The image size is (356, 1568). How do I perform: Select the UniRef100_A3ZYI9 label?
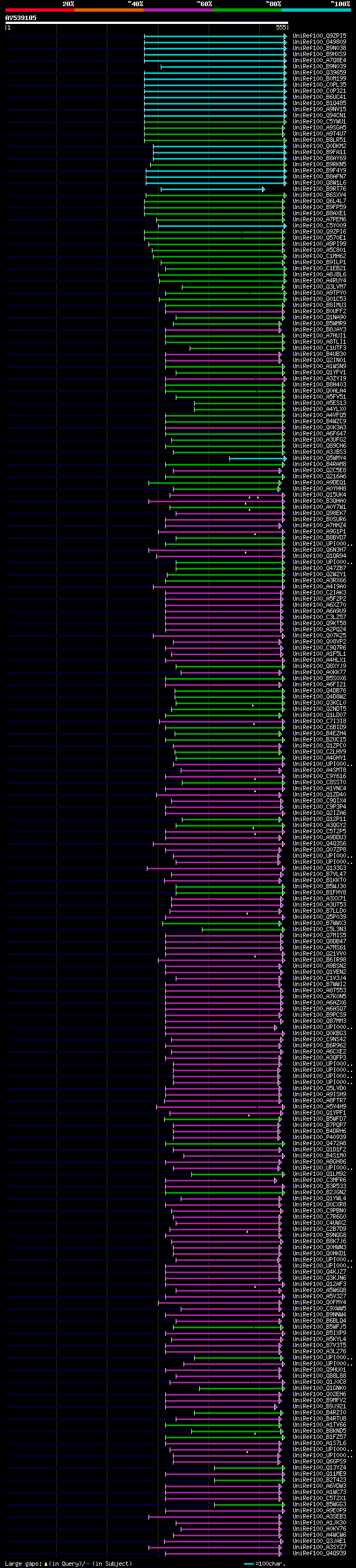pyautogui.click(x=319, y=379)
